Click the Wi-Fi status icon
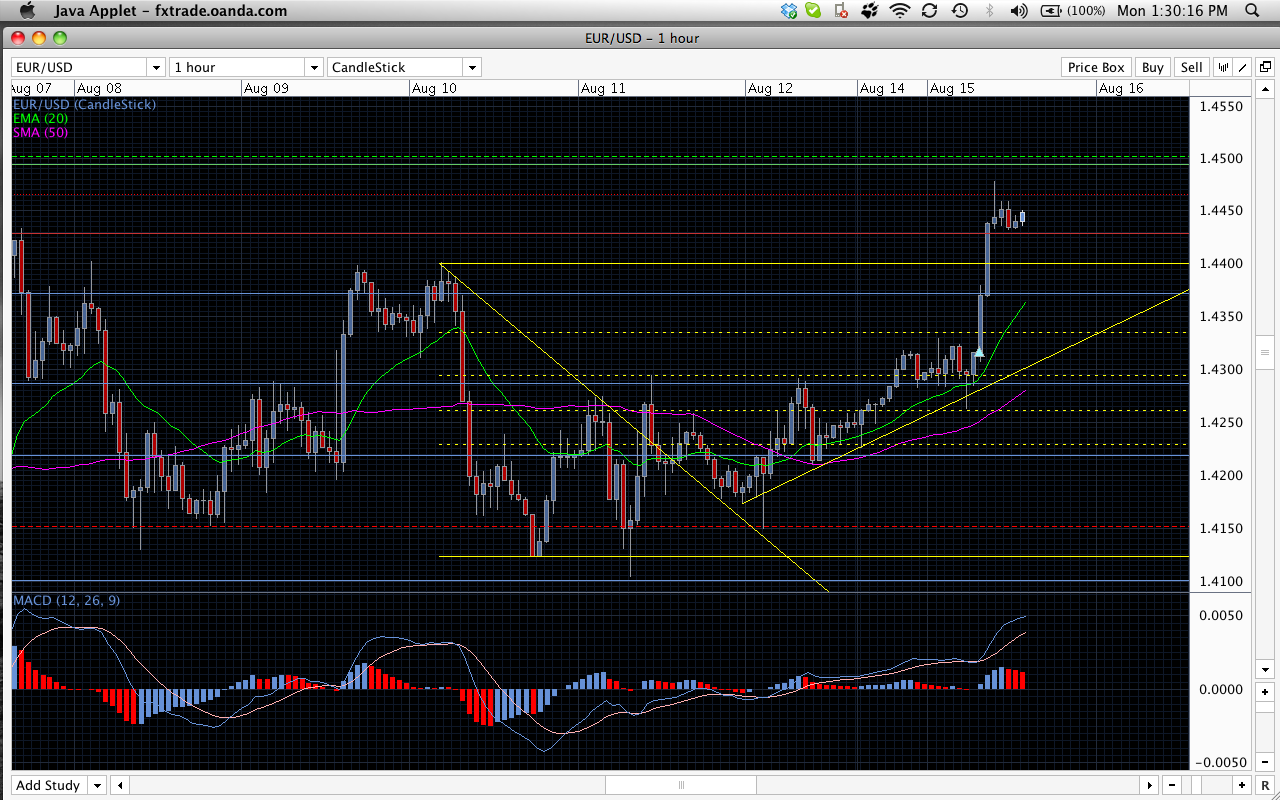 900,11
